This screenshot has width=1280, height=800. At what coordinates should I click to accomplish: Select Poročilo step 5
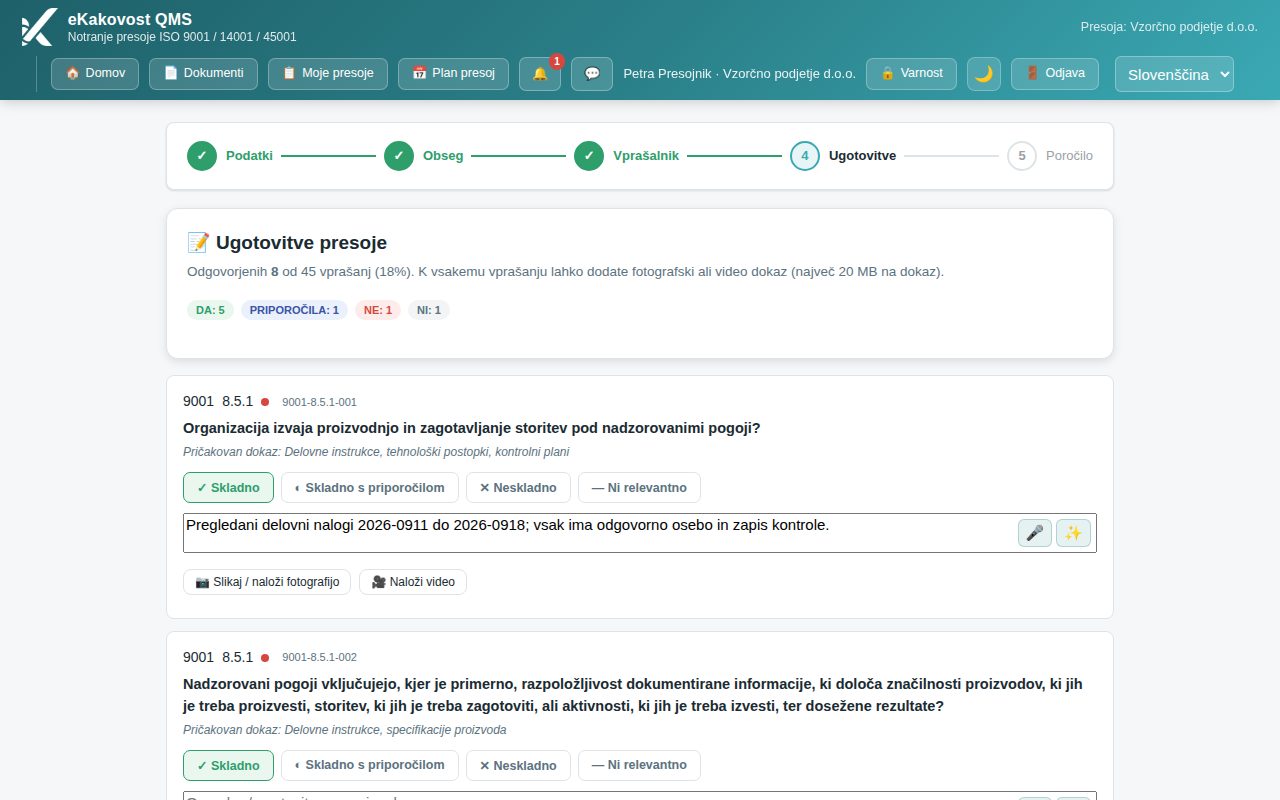click(1050, 156)
